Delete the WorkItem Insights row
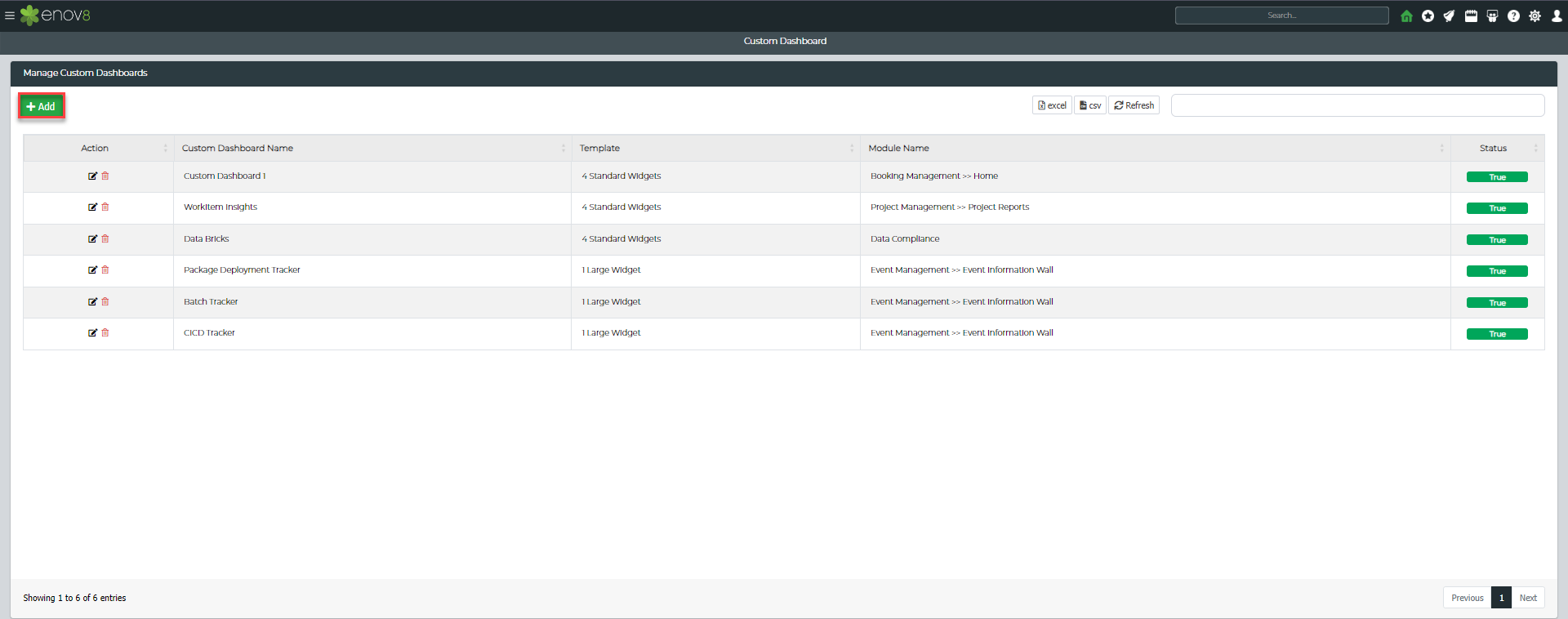This screenshot has height=619, width=1568. point(105,207)
